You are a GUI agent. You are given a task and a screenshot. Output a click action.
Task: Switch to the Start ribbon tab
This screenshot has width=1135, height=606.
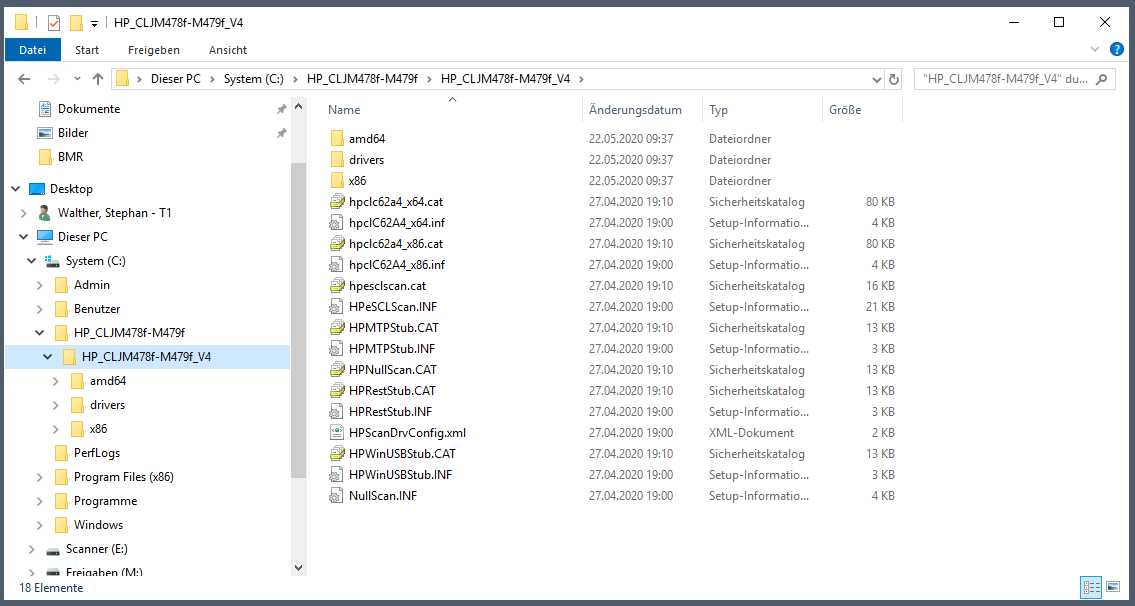pyautogui.click(x=87, y=50)
